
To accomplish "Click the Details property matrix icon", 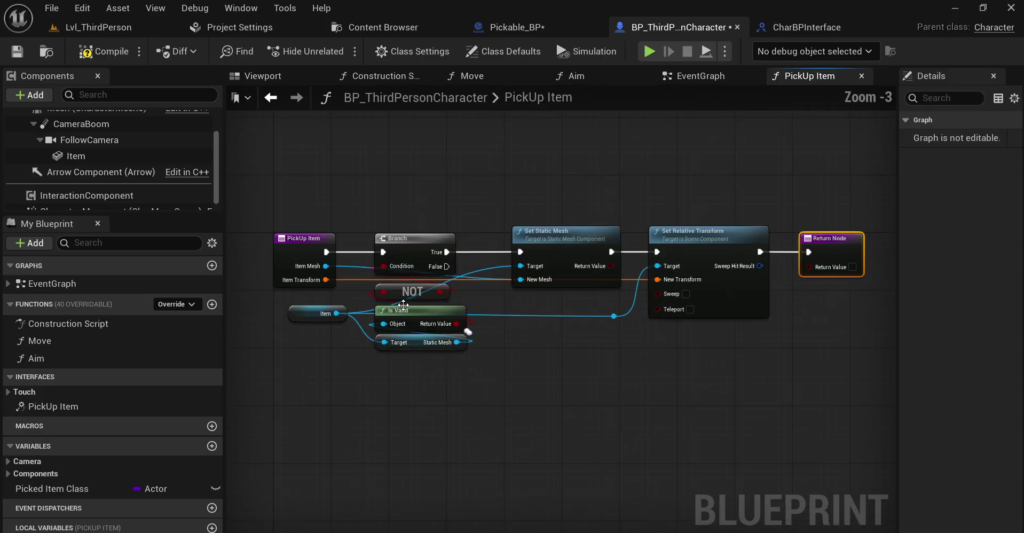I will [998, 98].
